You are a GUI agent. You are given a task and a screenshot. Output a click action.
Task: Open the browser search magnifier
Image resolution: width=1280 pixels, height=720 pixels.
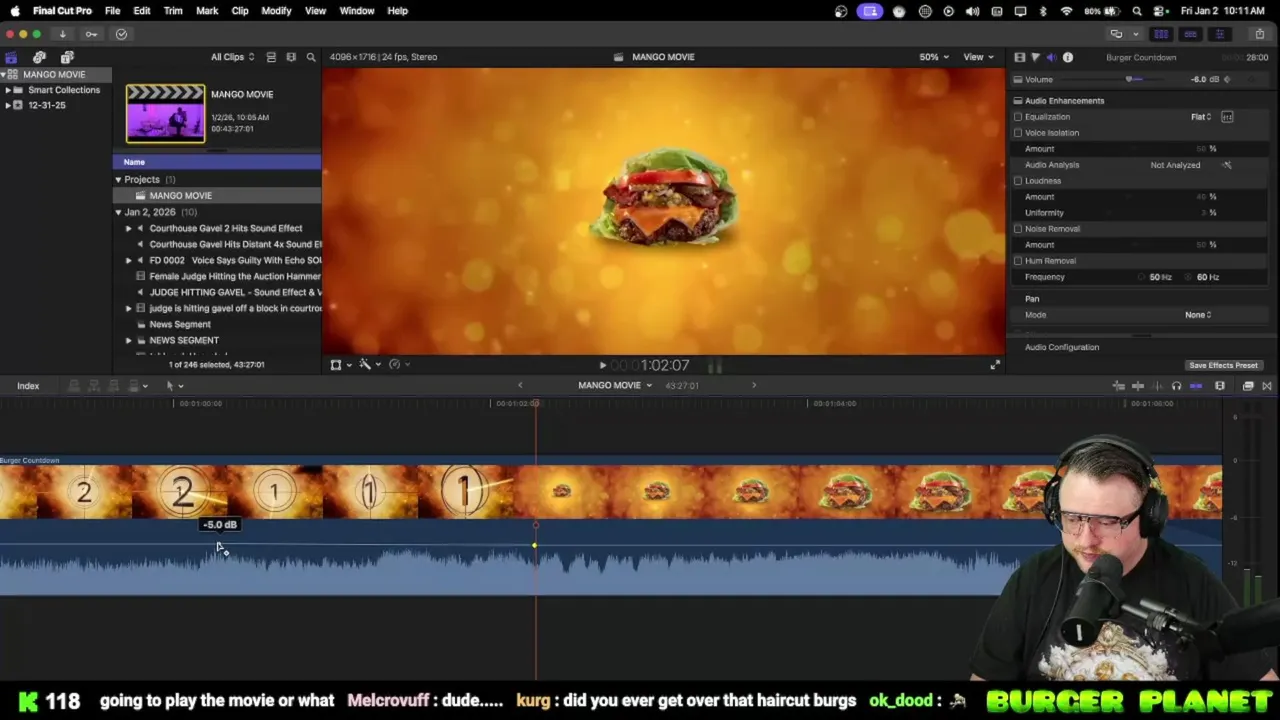[311, 57]
